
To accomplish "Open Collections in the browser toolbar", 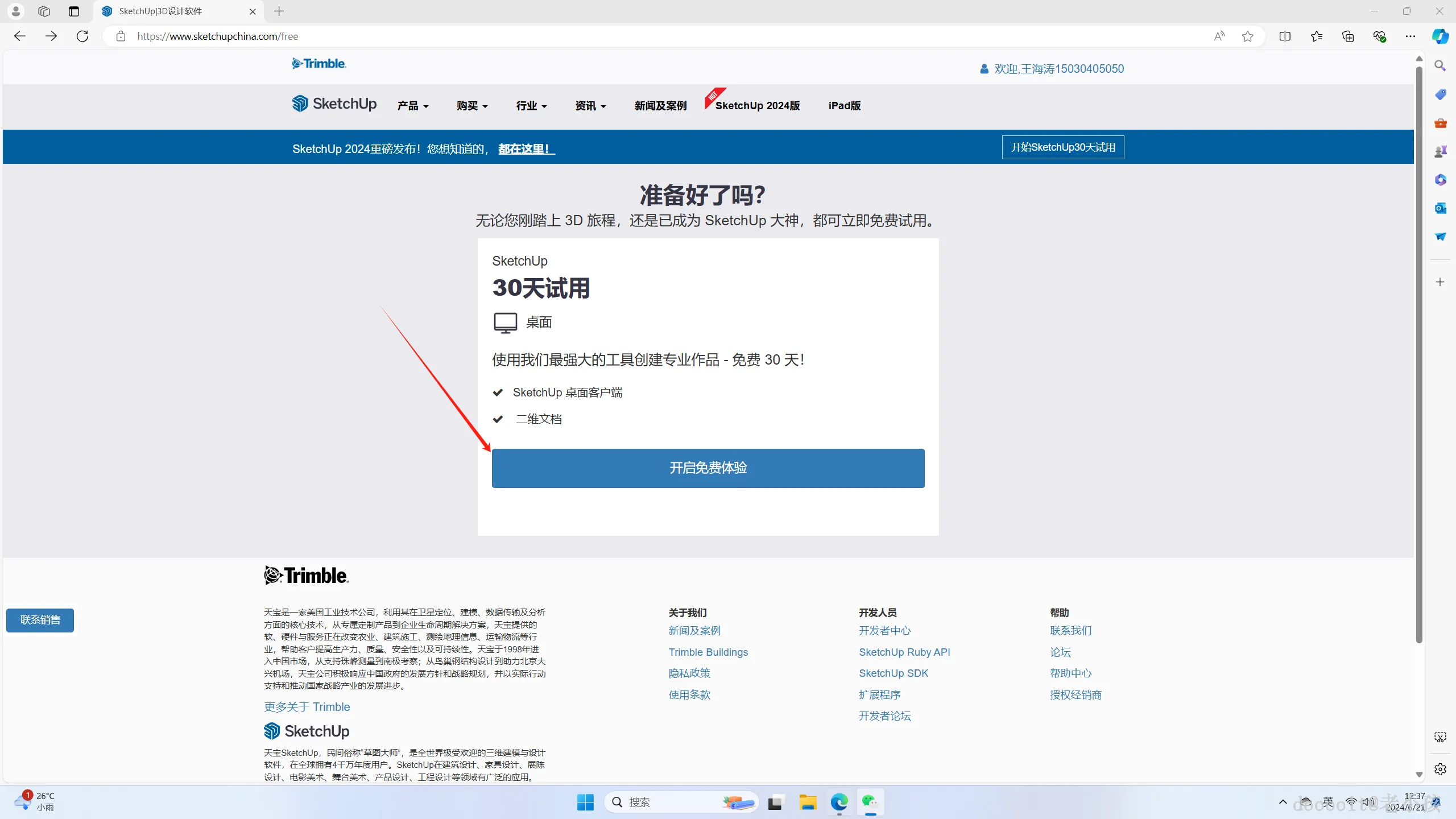I will pos(1347,36).
